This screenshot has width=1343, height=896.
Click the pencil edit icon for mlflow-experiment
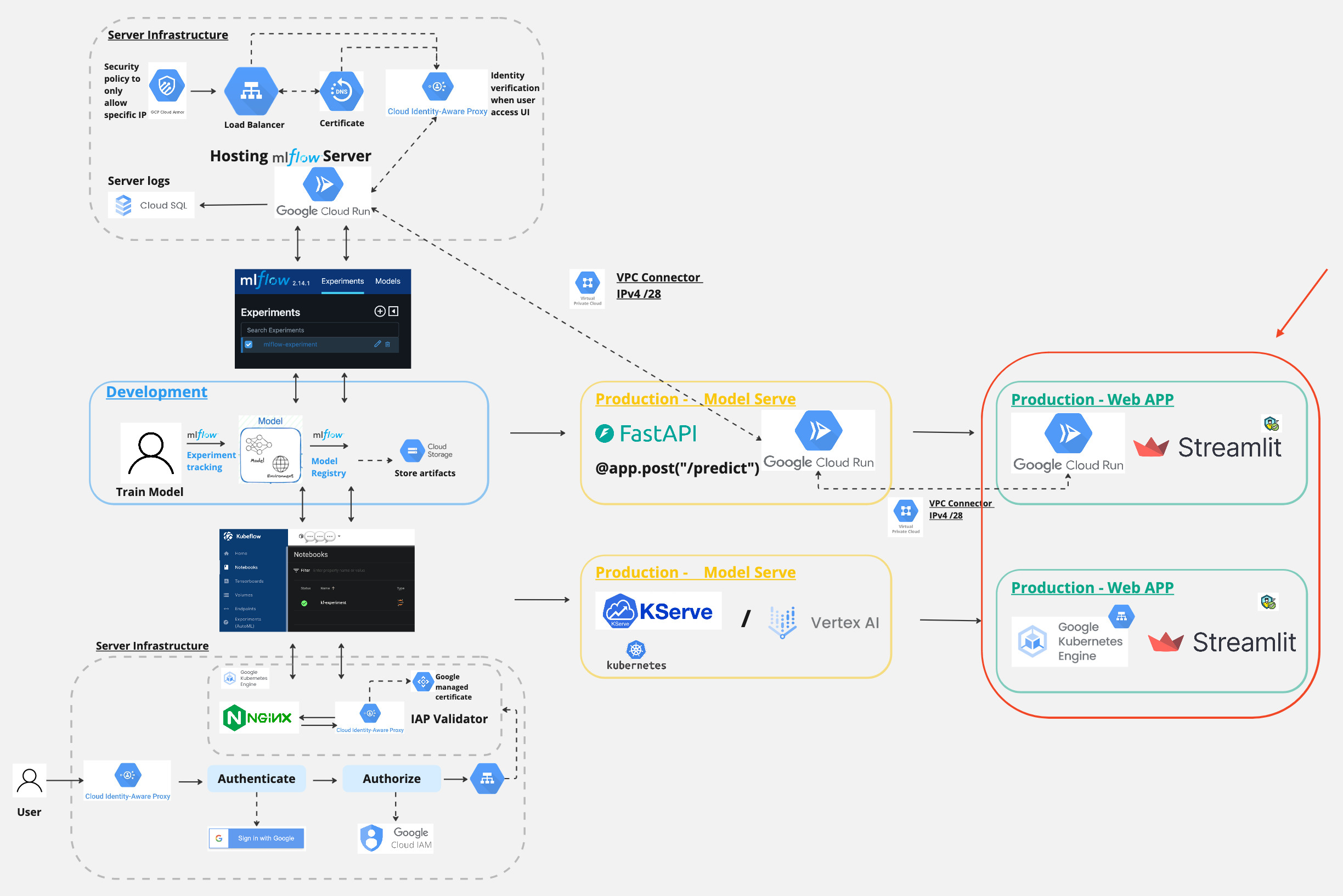(x=377, y=344)
